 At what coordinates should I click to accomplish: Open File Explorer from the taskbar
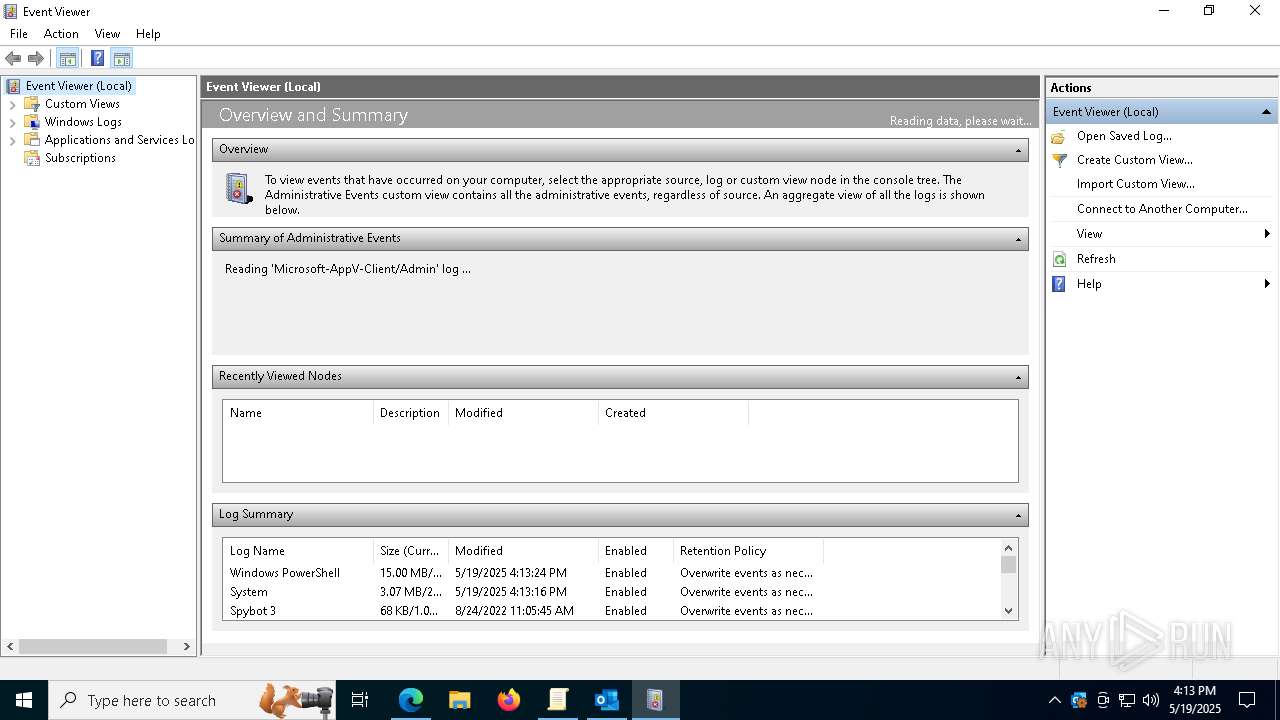coord(460,700)
